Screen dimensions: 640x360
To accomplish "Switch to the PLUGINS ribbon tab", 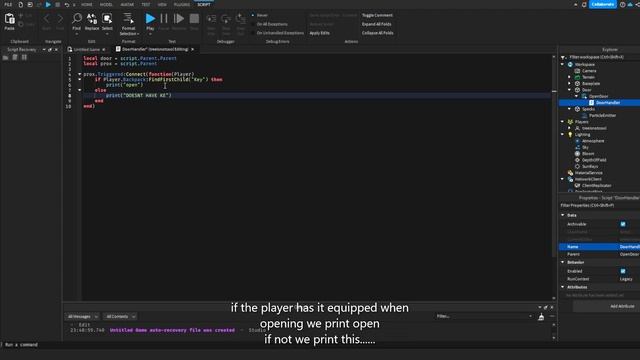I will pos(182,4).
